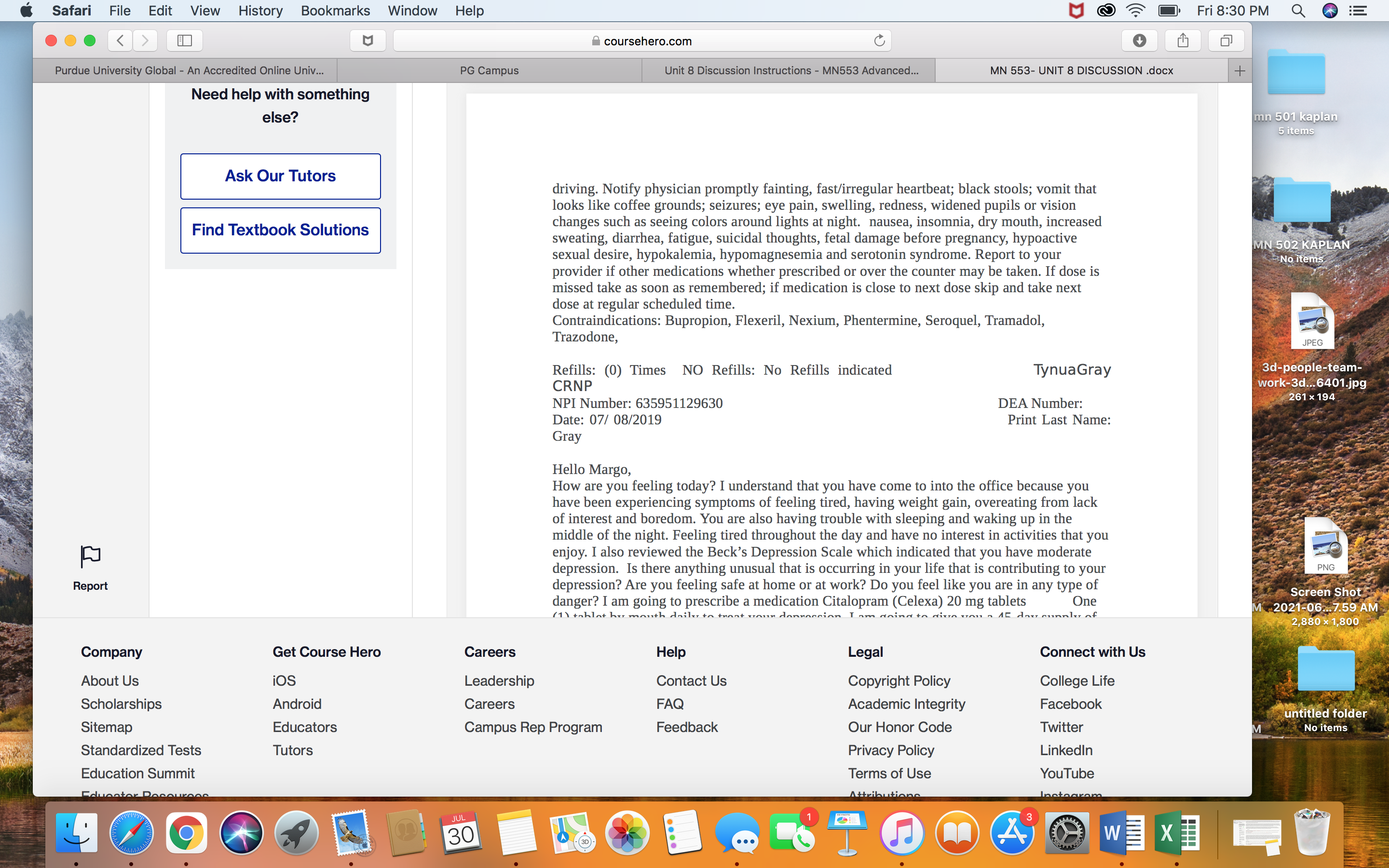Open FaceTime from the Dock
The height and width of the screenshot is (868, 1389).
point(792,833)
